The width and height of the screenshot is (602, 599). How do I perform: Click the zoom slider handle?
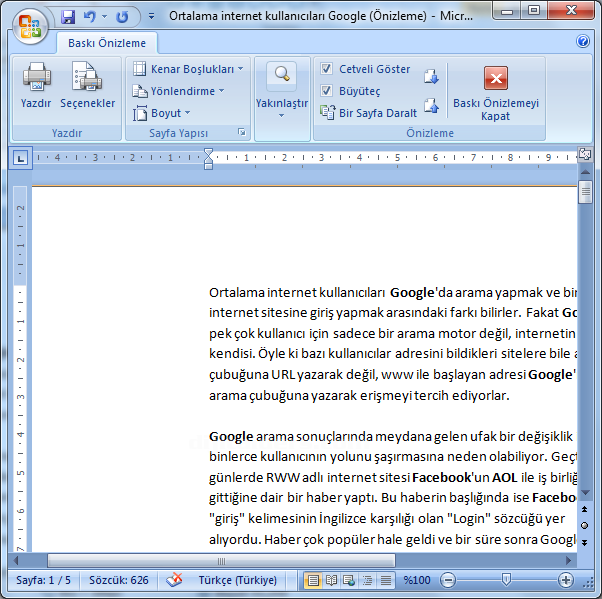pyautogui.click(x=506, y=580)
